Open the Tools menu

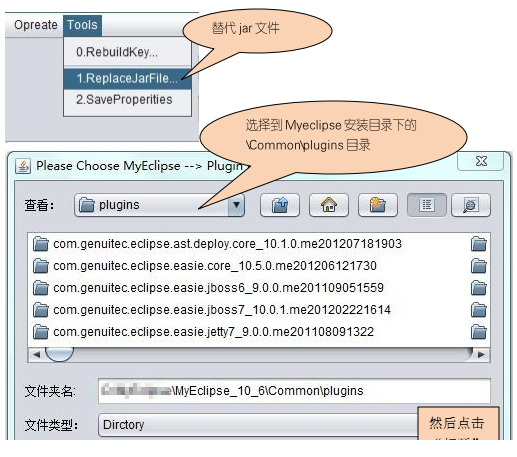(82, 25)
